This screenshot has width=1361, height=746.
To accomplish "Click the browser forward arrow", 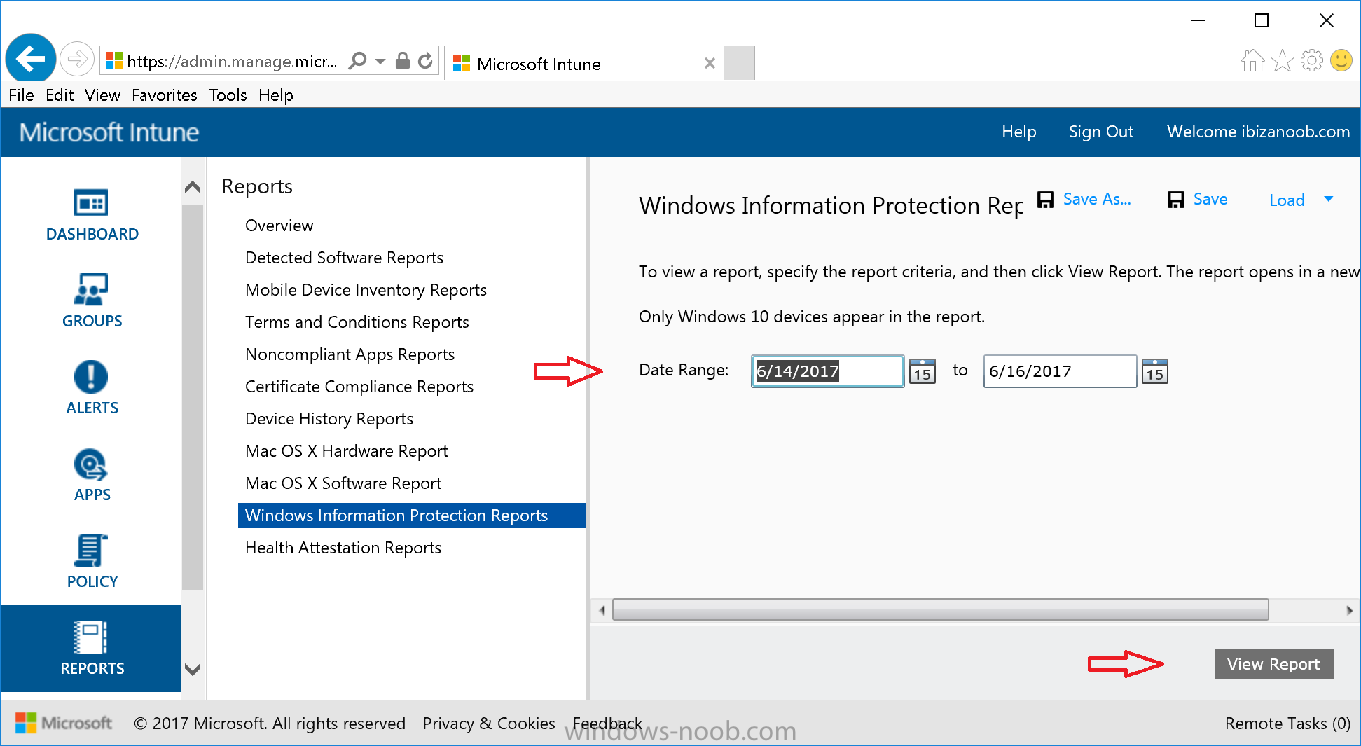I will [x=77, y=60].
